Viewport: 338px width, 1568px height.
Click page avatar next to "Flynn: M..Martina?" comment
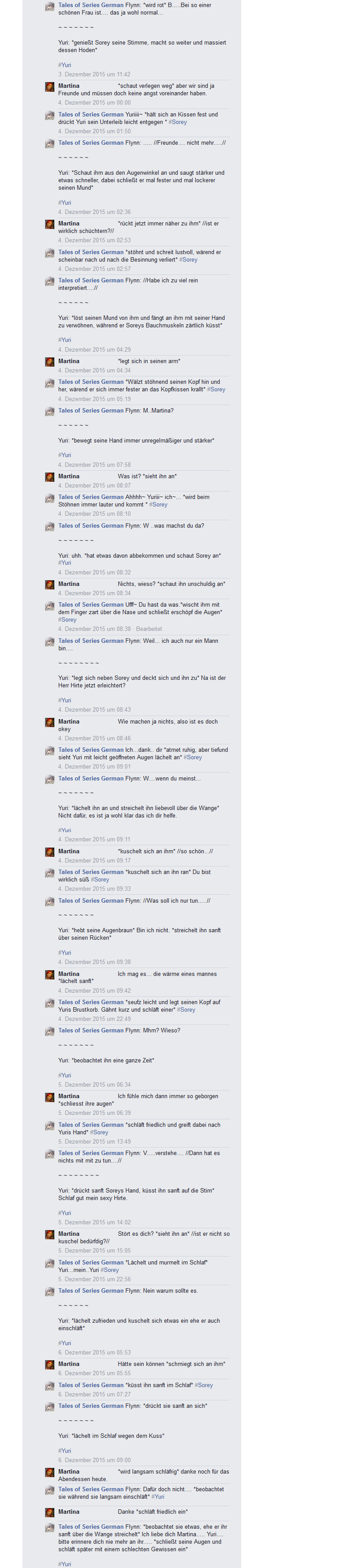49,412
